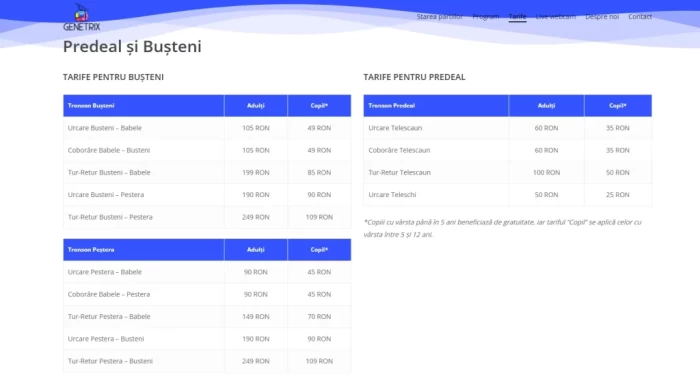Click 199 RON adult price for Tur-Retur Busteni – Babele
This screenshot has height=377, width=700.
pos(256,172)
